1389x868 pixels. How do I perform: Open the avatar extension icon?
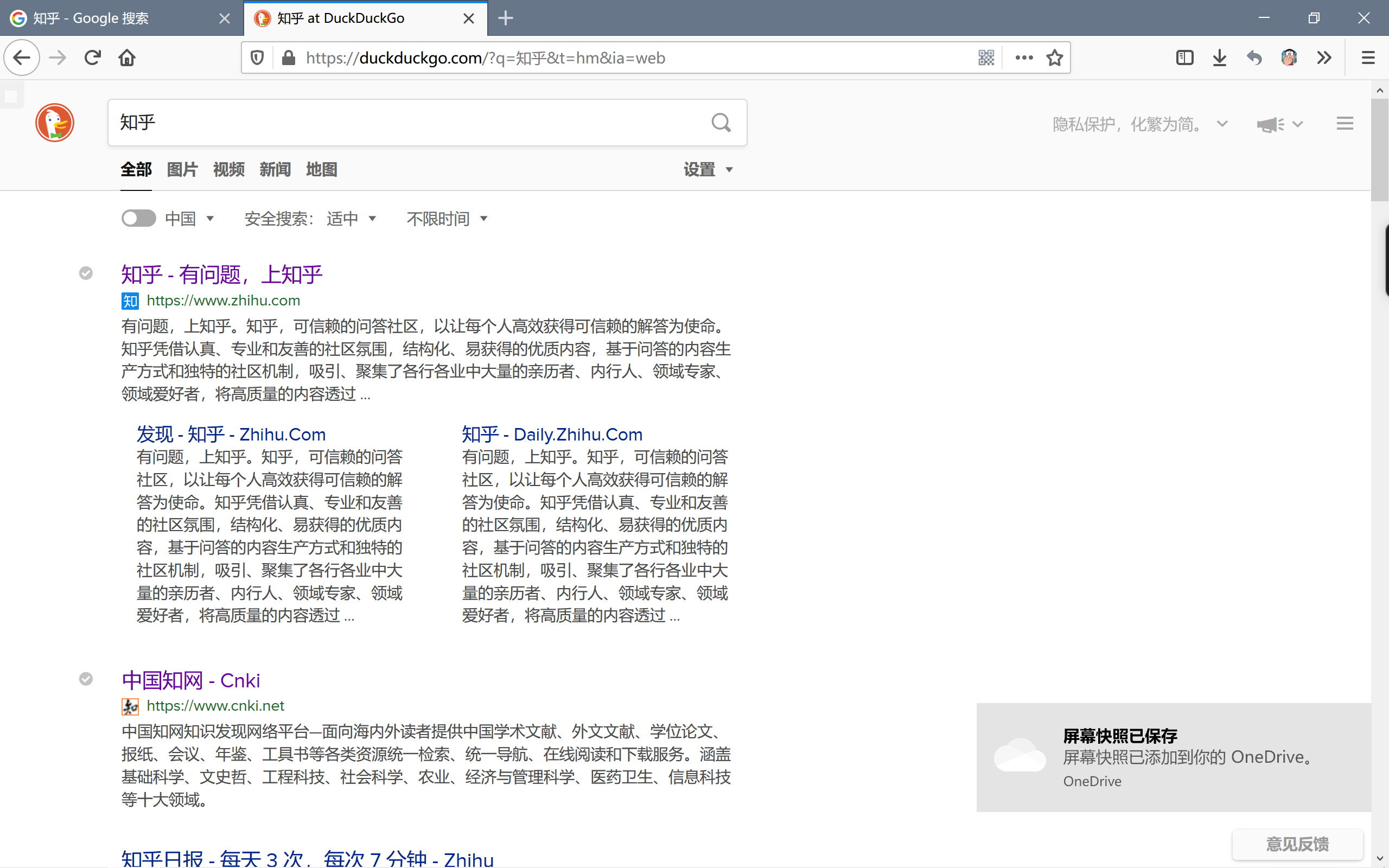pyautogui.click(x=1289, y=58)
